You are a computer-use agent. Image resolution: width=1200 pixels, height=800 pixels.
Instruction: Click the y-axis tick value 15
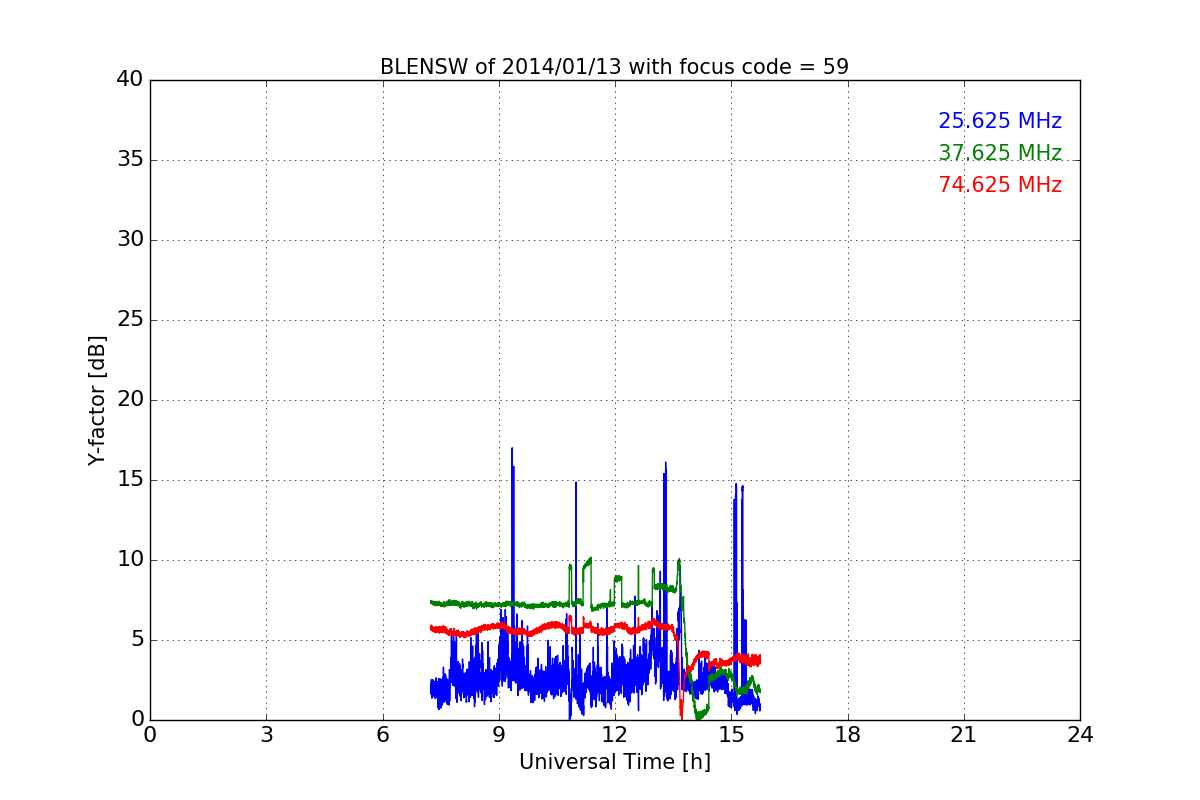[x=129, y=480]
